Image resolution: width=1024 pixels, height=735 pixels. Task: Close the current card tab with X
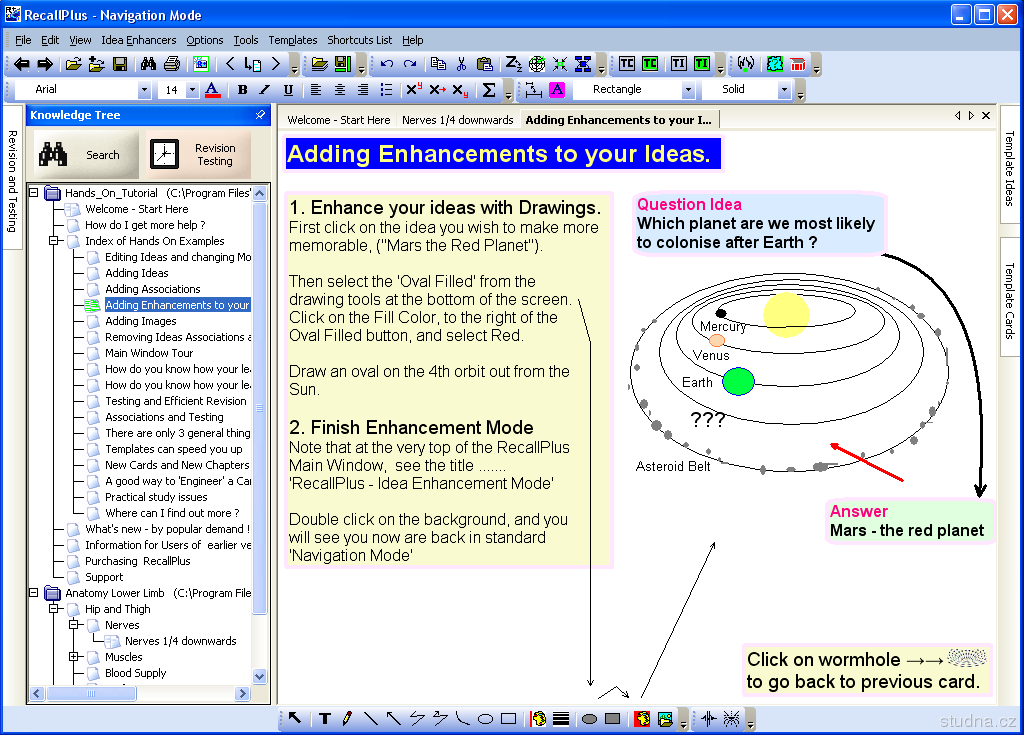(x=986, y=116)
